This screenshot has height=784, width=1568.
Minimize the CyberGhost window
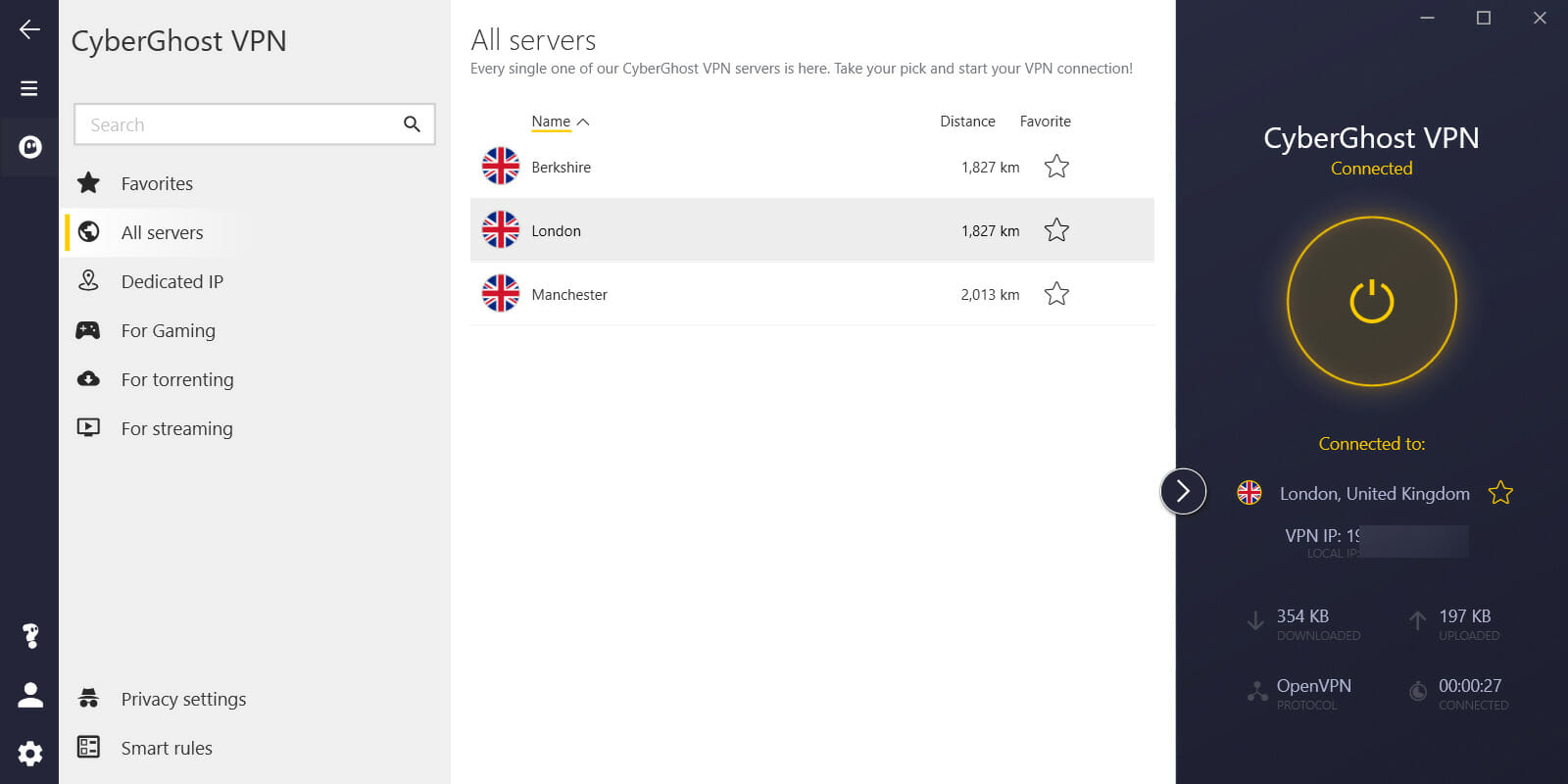[1428, 18]
